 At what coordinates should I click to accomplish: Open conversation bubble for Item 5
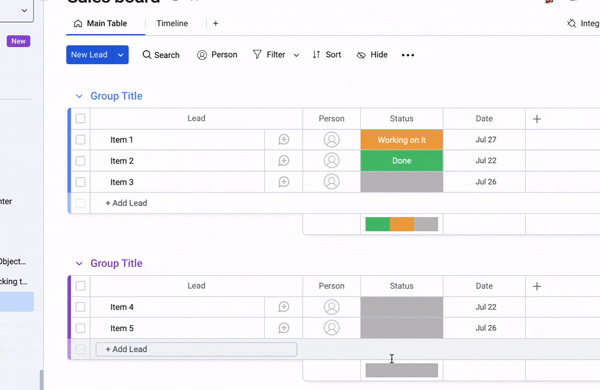284,328
